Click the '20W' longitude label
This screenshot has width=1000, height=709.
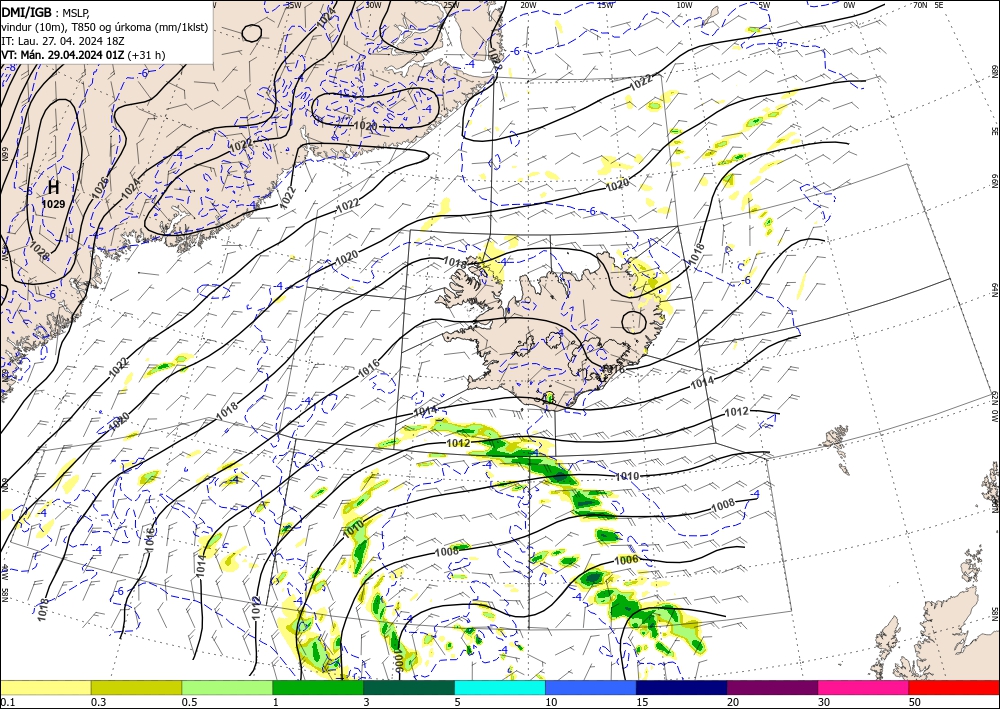(528, 5)
